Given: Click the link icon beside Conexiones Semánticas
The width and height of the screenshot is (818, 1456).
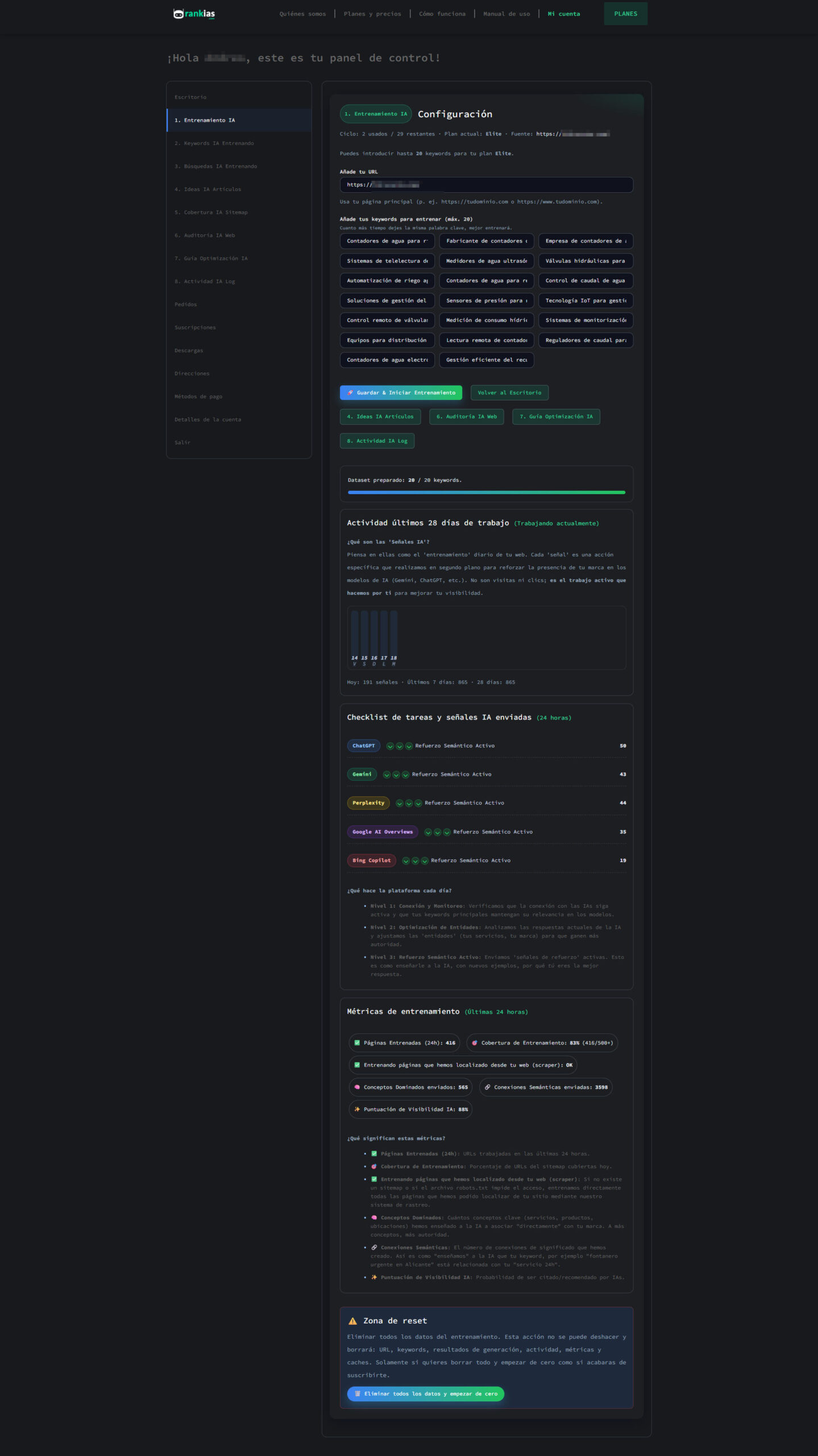Looking at the screenshot, I should pyautogui.click(x=487, y=1087).
